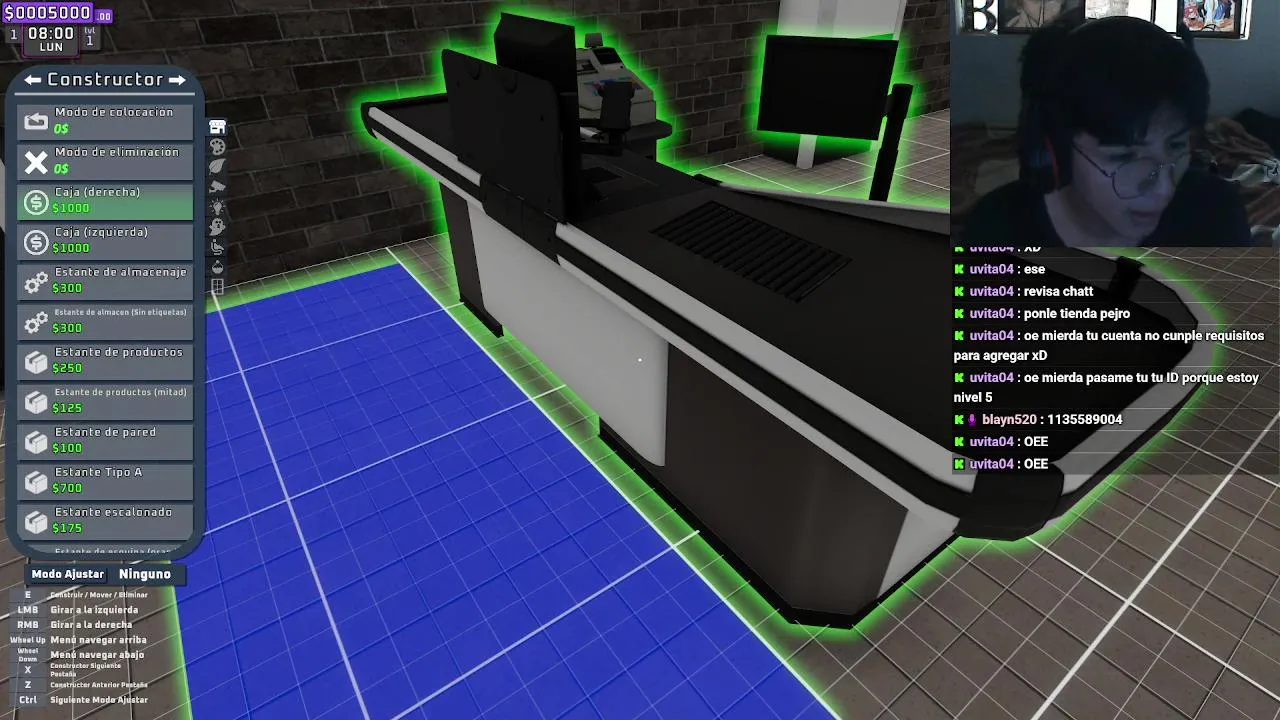1280x720 pixels.
Task: Open the store category tab icon
Action: (x=217, y=127)
